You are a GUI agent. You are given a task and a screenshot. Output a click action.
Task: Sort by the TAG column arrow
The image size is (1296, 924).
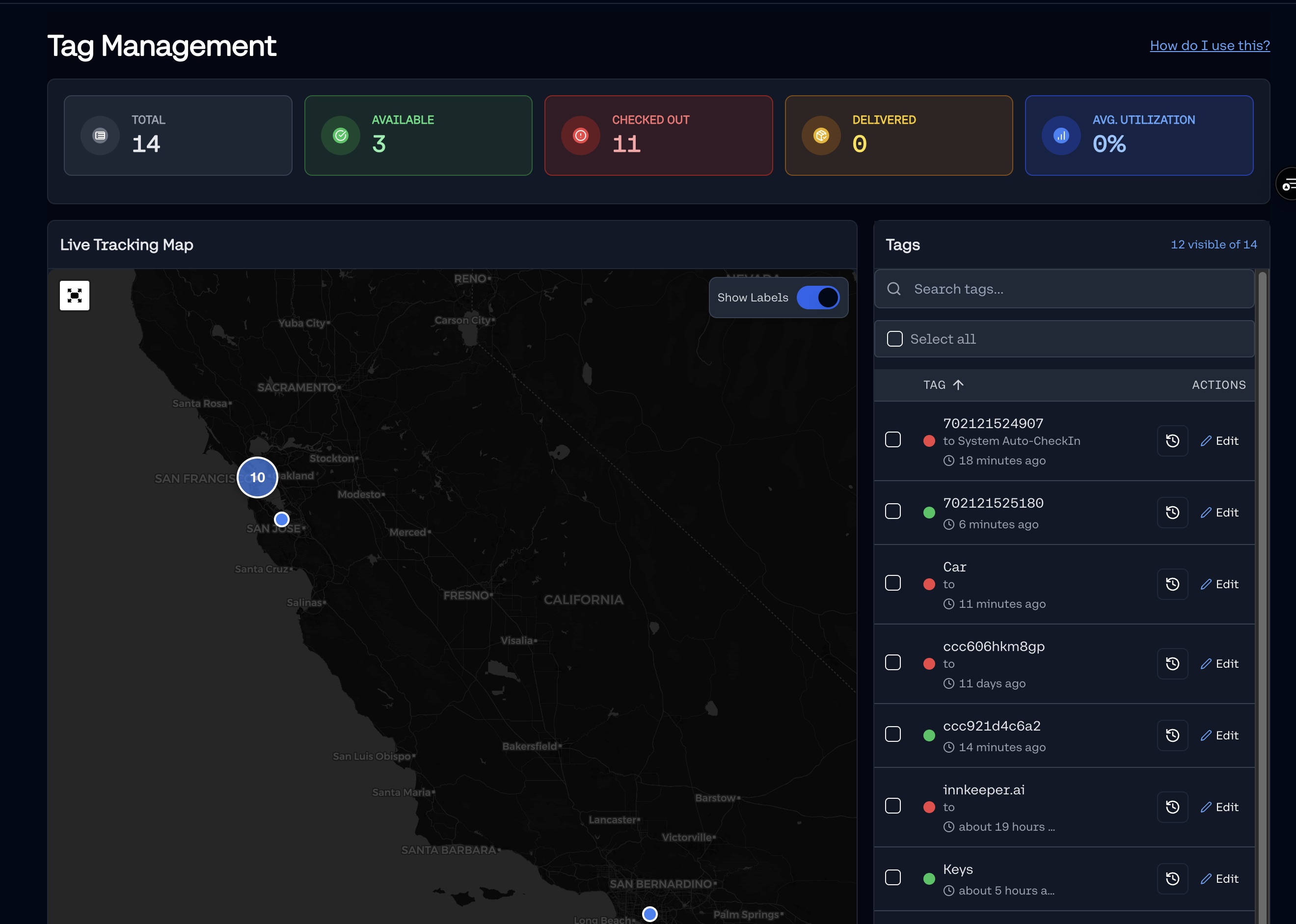(959, 385)
